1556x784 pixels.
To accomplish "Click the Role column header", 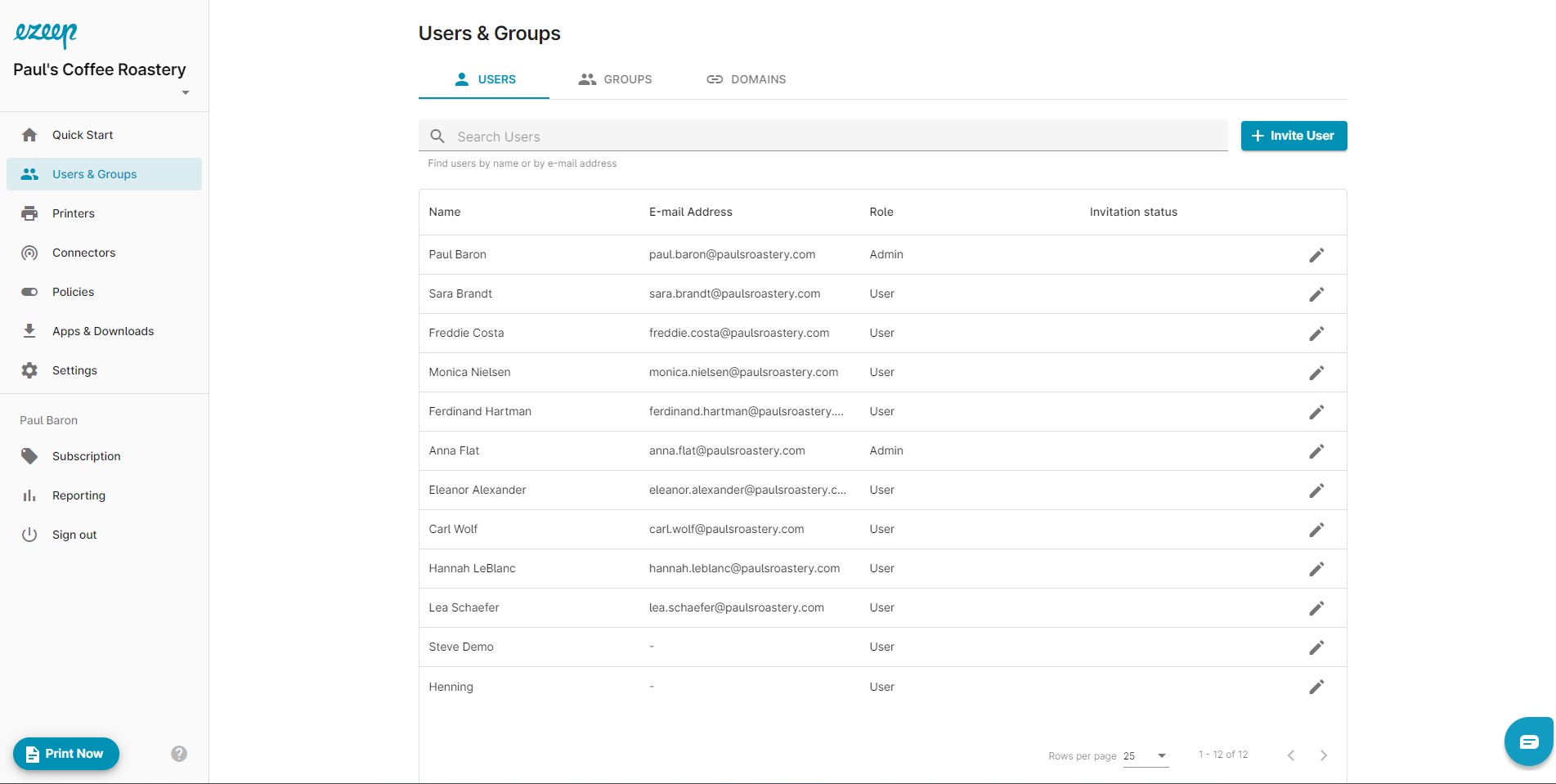I will coord(881,212).
